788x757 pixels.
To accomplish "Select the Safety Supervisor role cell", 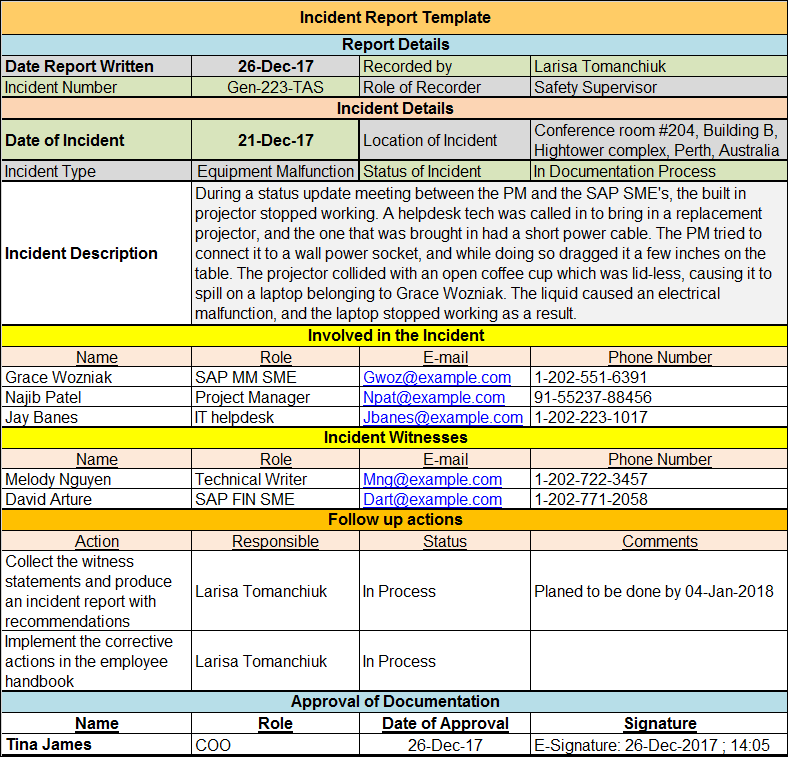I will tap(658, 87).
